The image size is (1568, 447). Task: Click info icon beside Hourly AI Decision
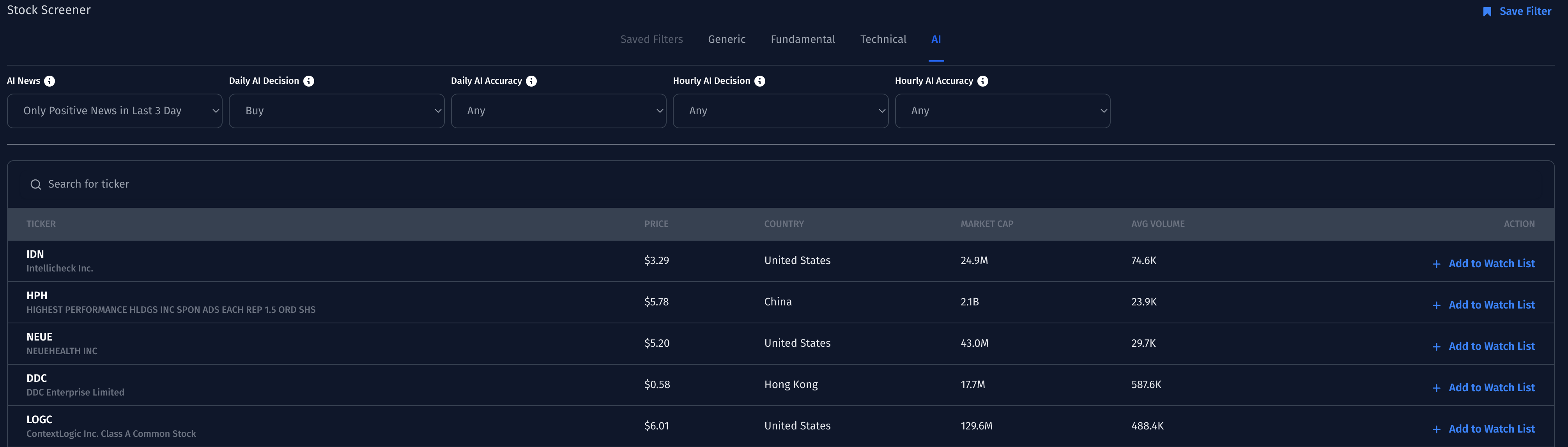[x=760, y=81]
